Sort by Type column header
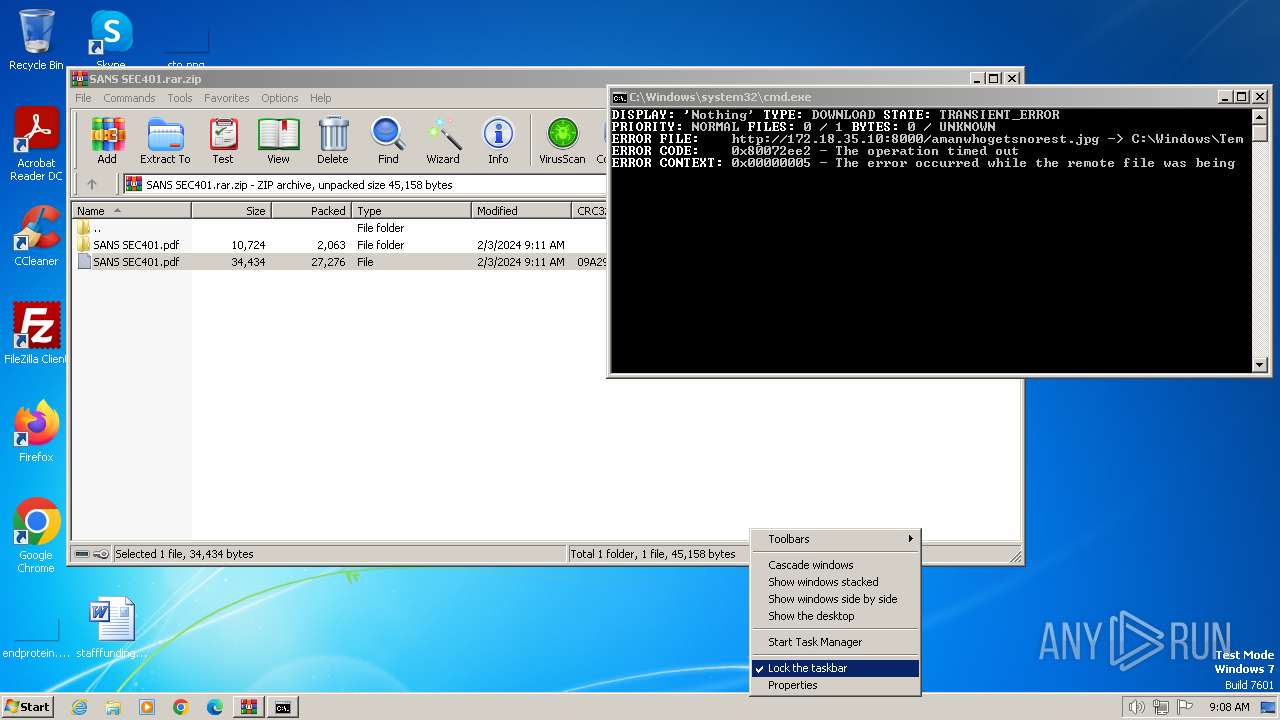 [411, 211]
